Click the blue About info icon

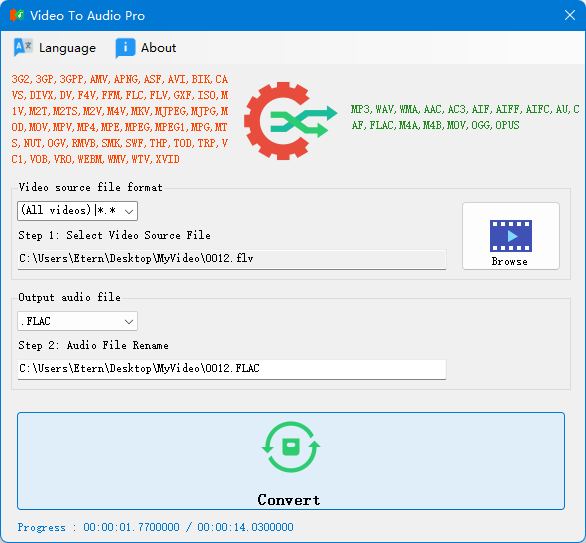pos(125,48)
